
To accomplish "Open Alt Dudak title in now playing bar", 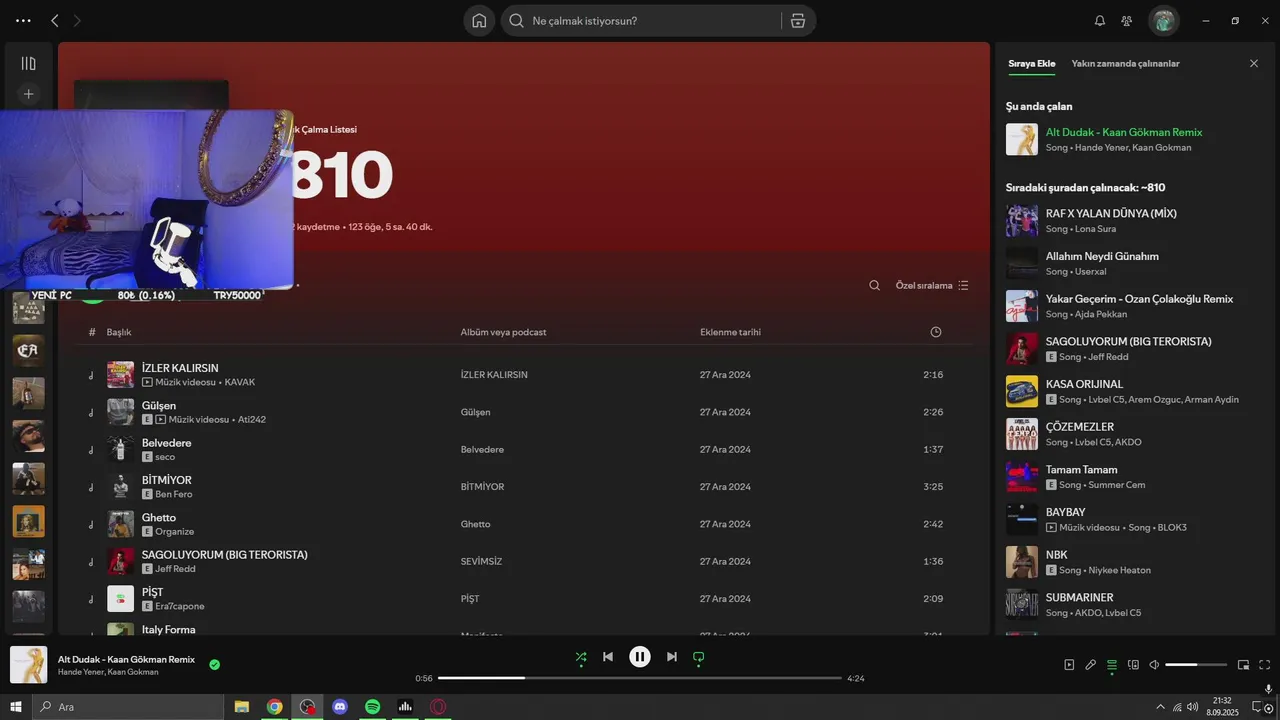I will click(126, 660).
